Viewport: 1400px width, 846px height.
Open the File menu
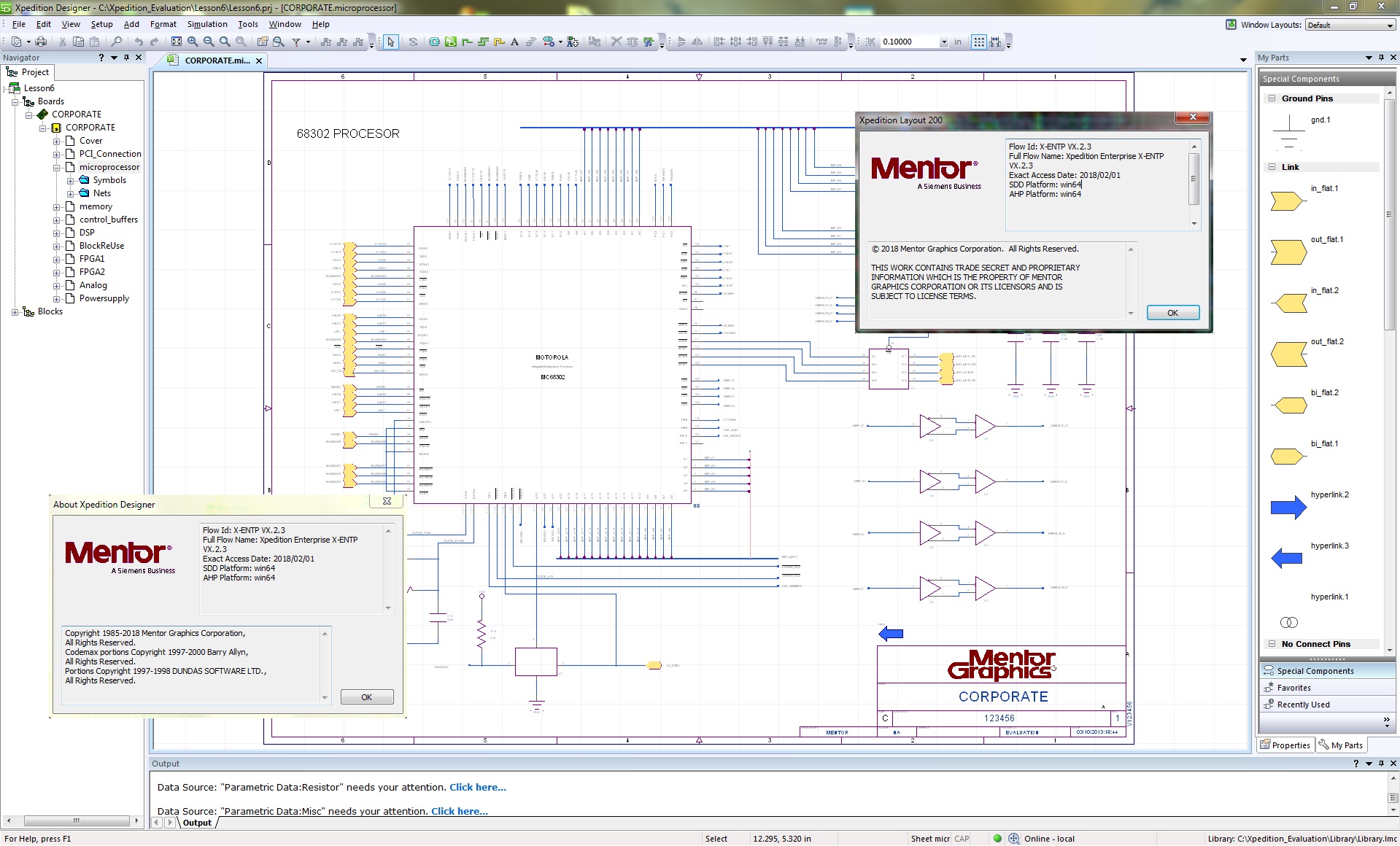tap(19, 24)
